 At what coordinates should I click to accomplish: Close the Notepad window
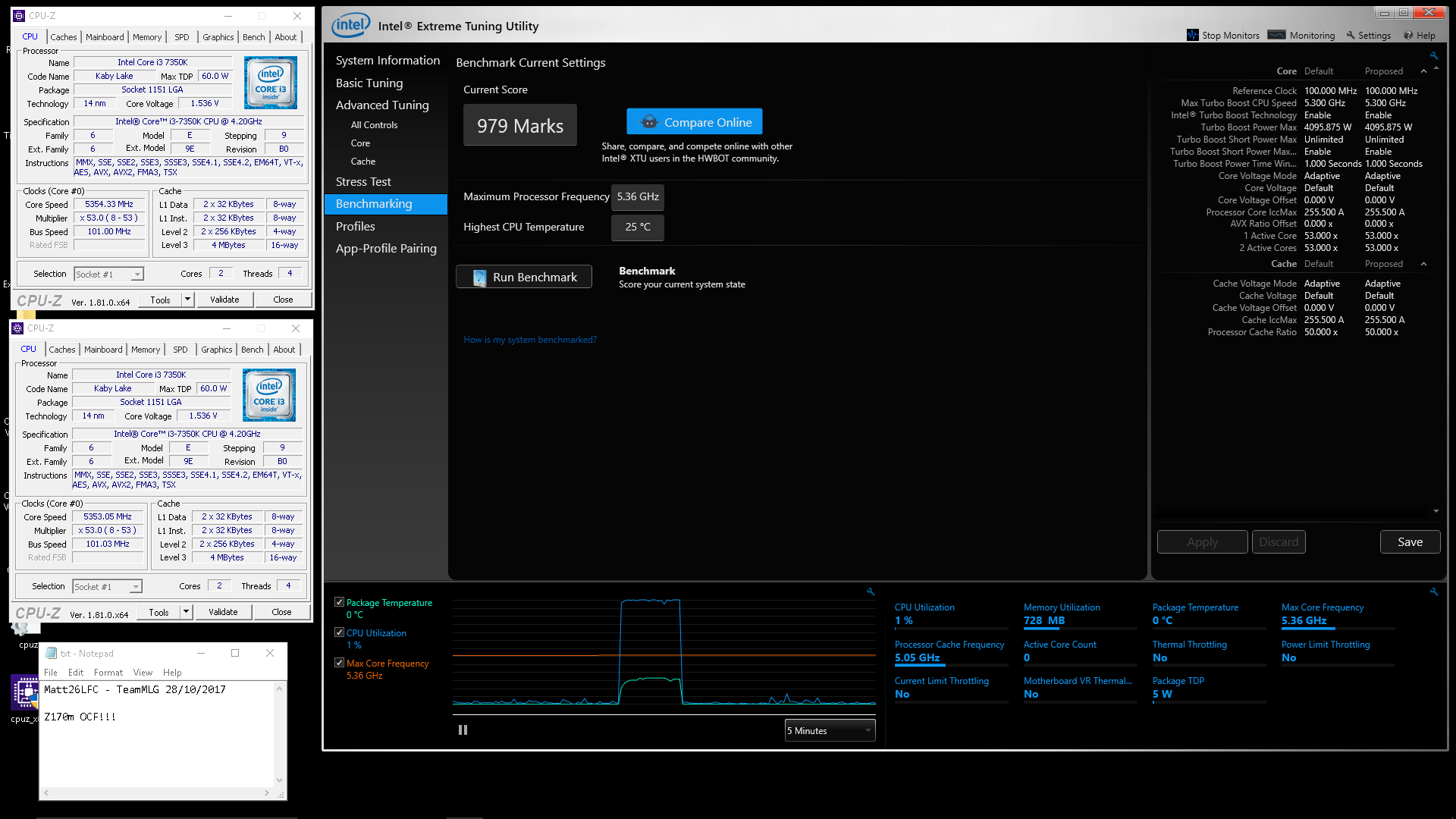click(x=270, y=653)
